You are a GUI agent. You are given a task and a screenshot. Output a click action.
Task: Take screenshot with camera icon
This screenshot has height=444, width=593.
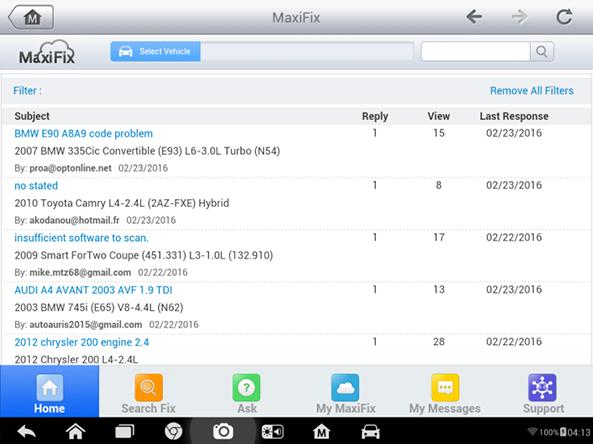[x=223, y=431]
